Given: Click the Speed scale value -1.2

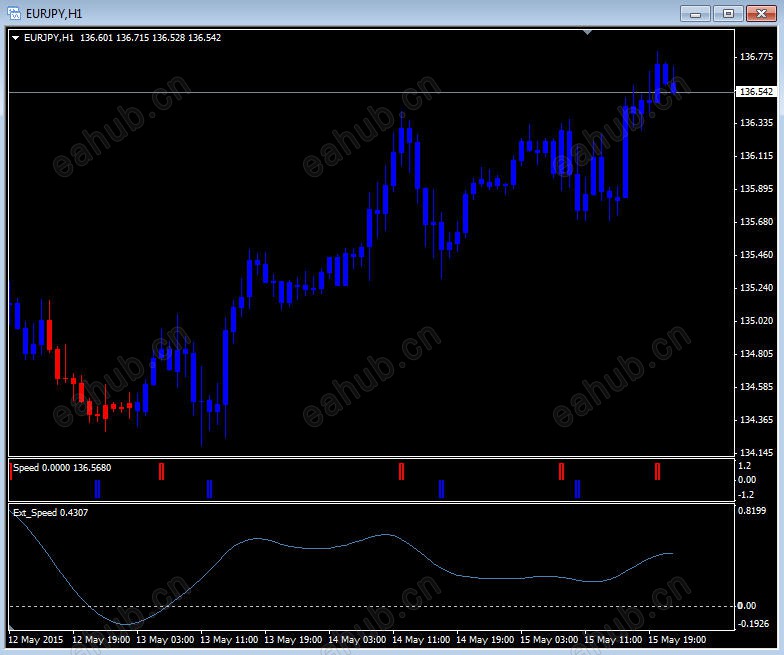Looking at the screenshot, I should 746,494.
